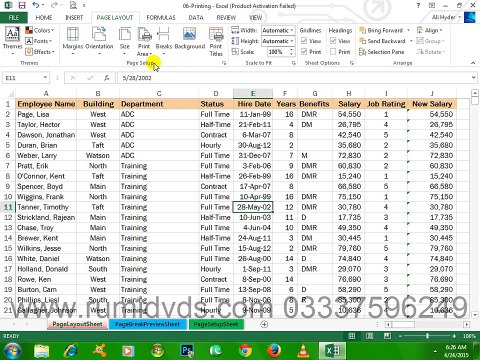Click Insert Function fx button
The image size is (480, 360).
pyautogui.click(x=107, y=78)
